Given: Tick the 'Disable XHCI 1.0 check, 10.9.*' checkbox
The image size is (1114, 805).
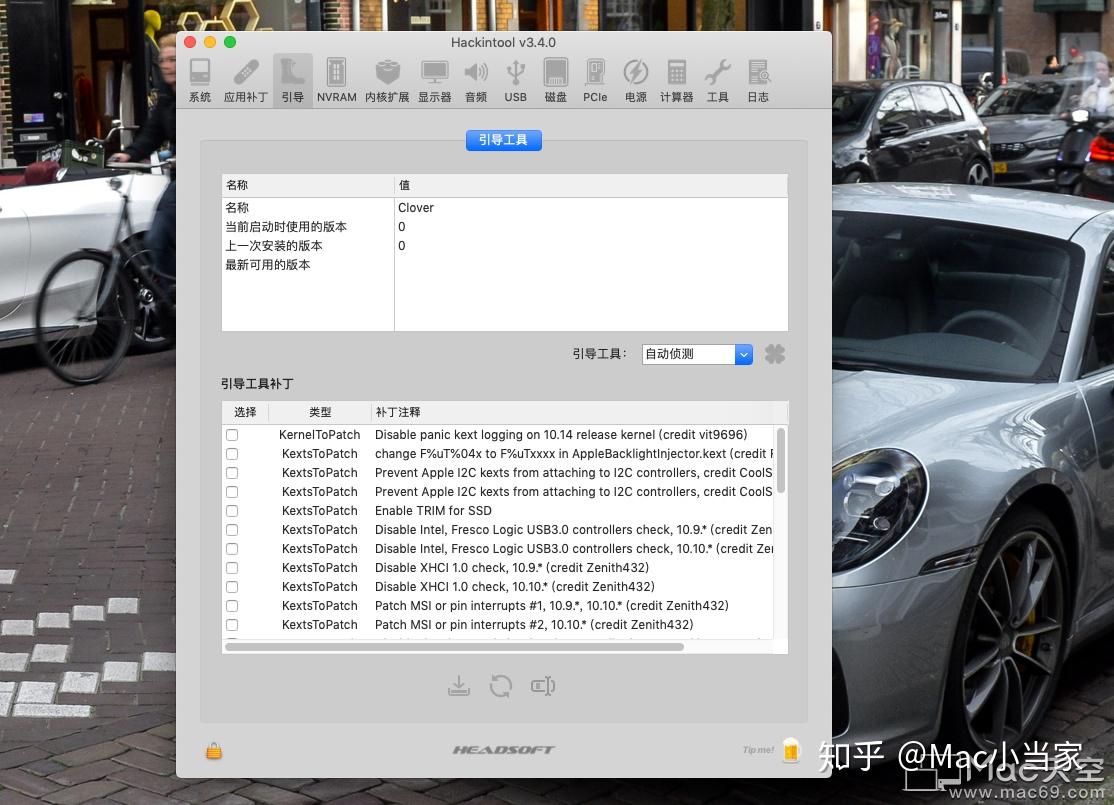Looking at the screenshot, I should (232, 567).
